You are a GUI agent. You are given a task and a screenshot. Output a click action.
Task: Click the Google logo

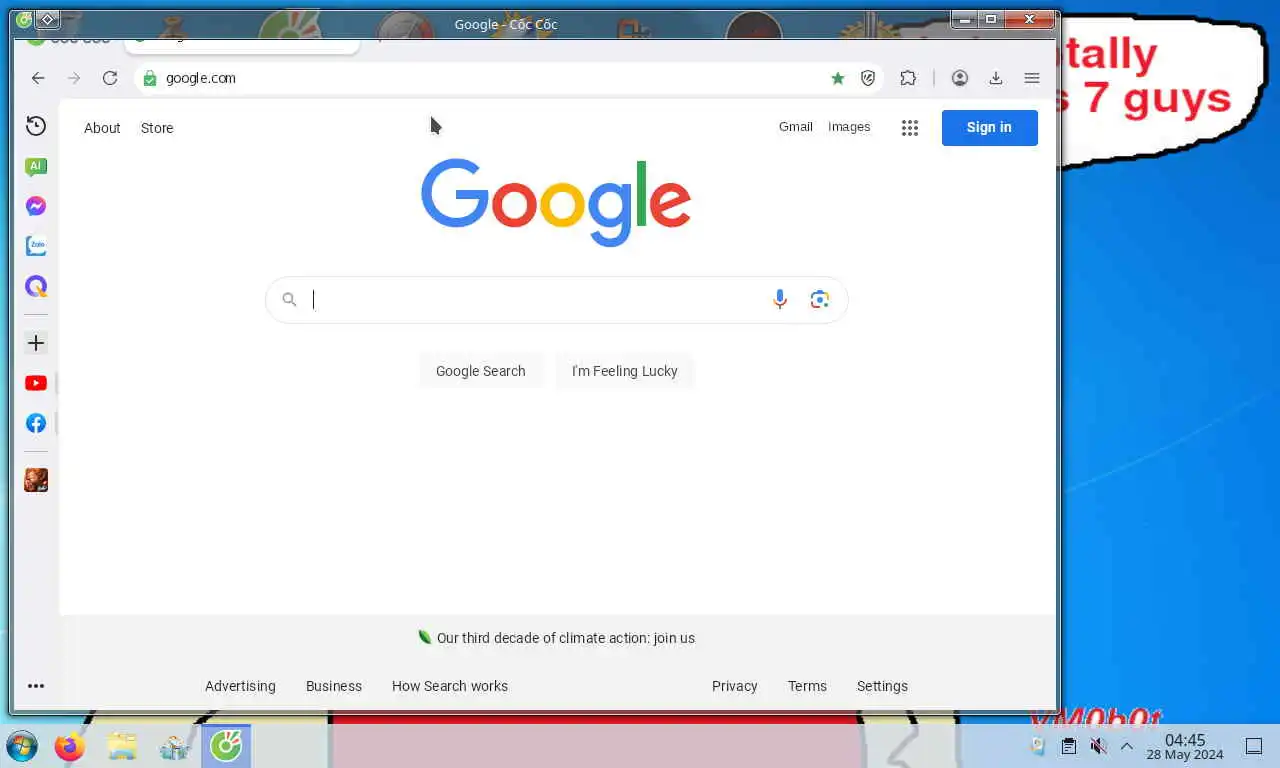point(556,202)
